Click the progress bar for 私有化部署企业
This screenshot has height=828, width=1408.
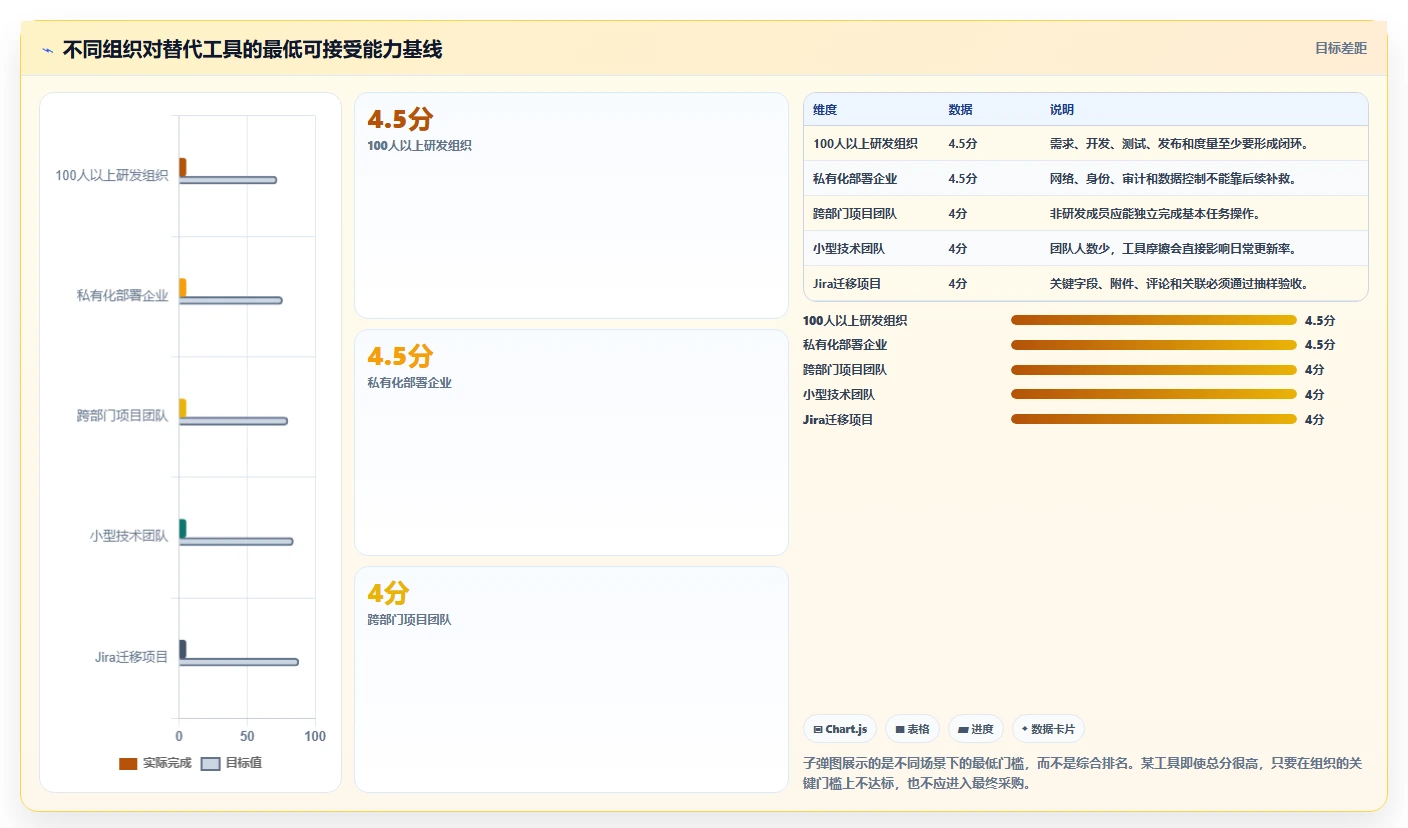pyautogui.click(x=1154, y=345)
